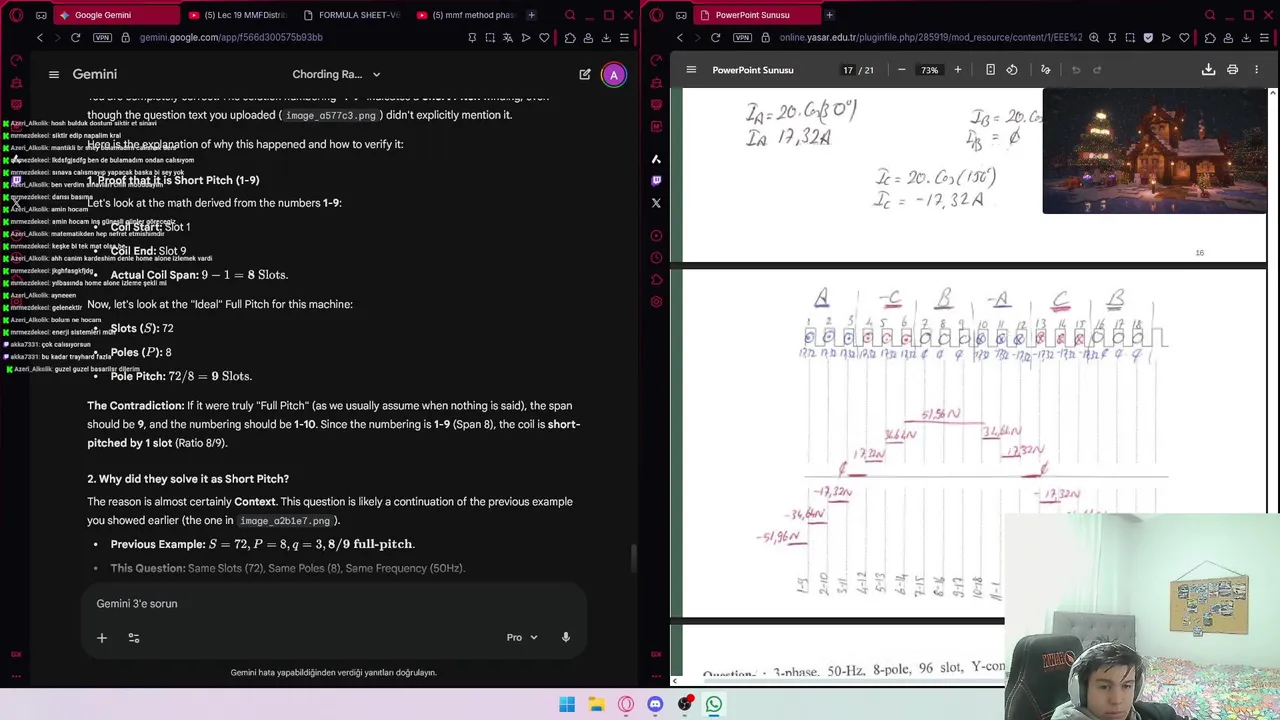Viewport: 1280px width, 720px height.
Task: Edit the PDF page number field showing 17
Action: click(x=848, y=70)
